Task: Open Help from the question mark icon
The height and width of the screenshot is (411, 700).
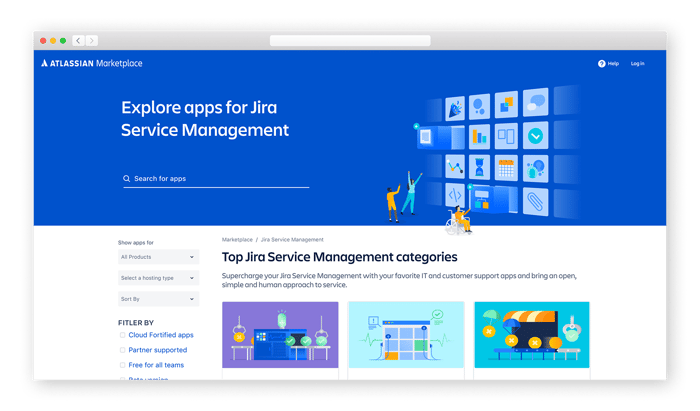Action: pyautogui.click(x=602, y=64)
